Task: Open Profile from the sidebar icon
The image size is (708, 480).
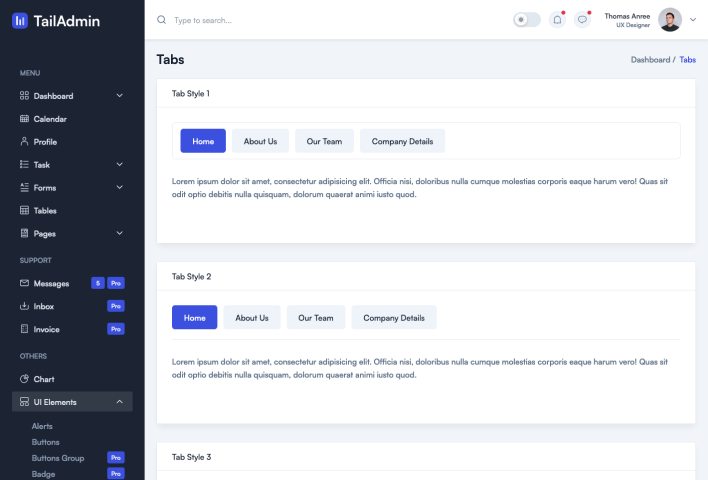Action: tap(25, 142)
